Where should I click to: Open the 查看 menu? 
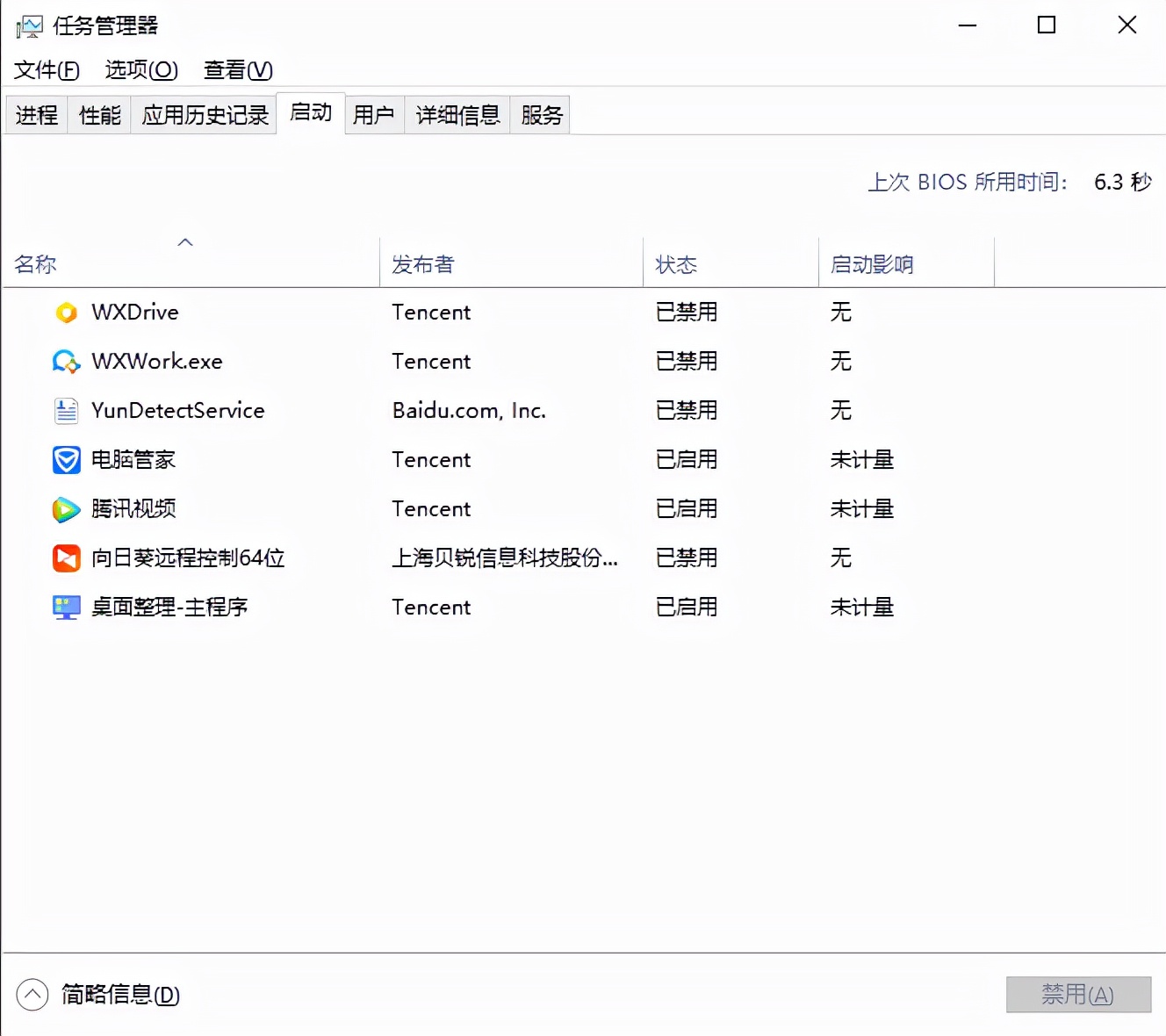(x=236, y=69)
